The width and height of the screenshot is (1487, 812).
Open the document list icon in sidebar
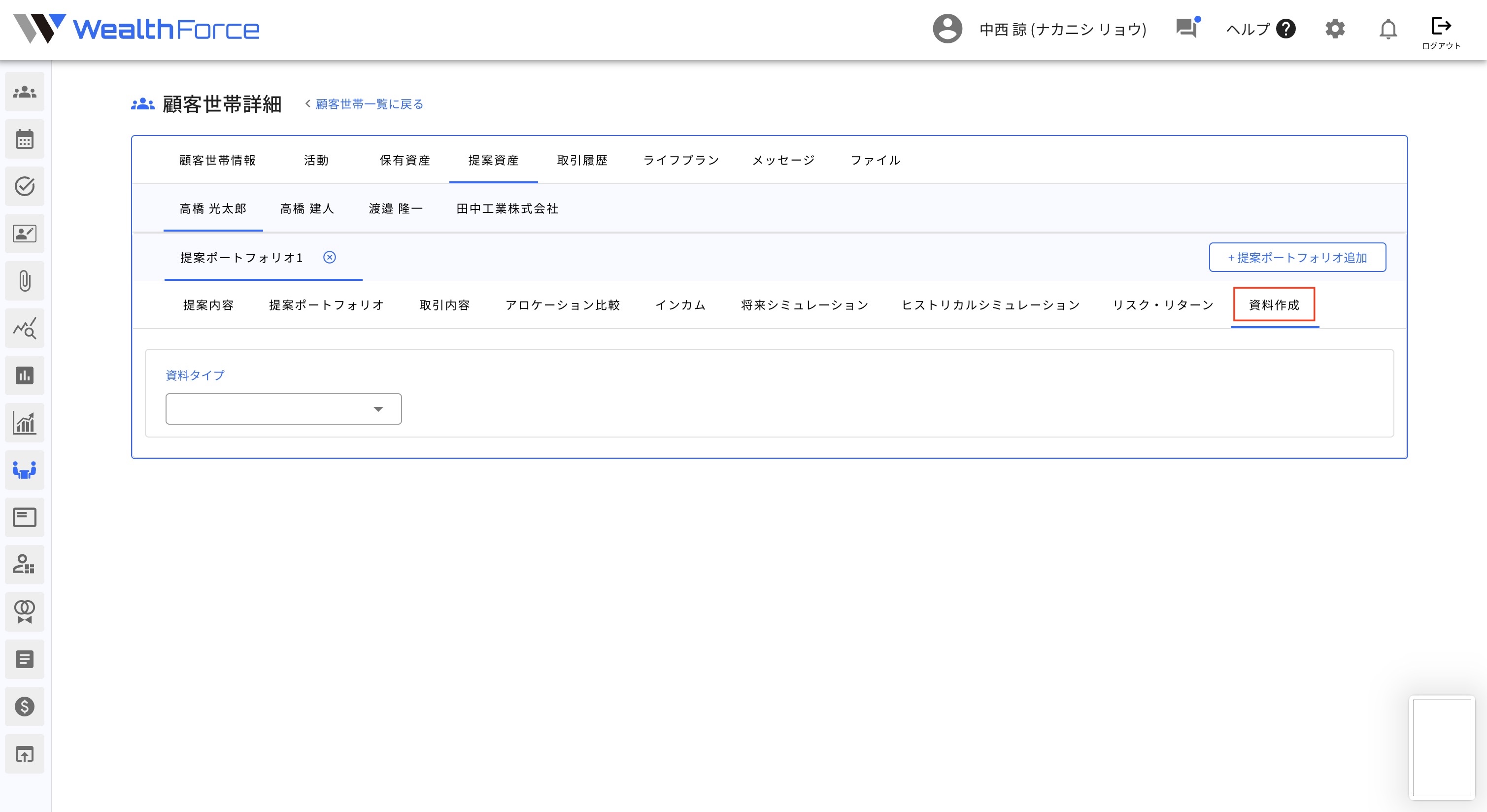pyautogui.click(x=25, y=659)
